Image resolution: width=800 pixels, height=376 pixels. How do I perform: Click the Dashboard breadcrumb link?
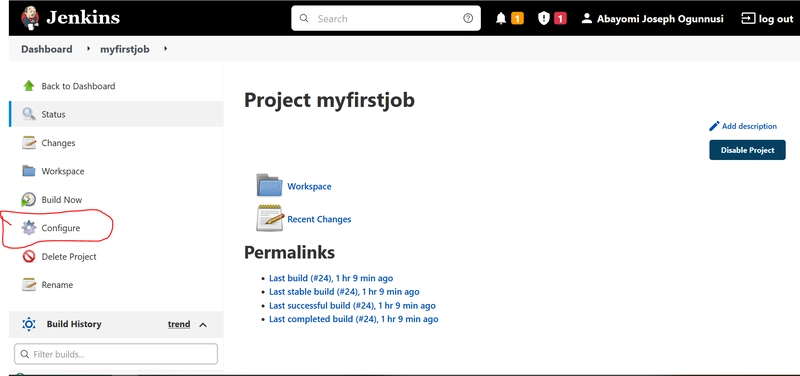[x=46, y=49]
